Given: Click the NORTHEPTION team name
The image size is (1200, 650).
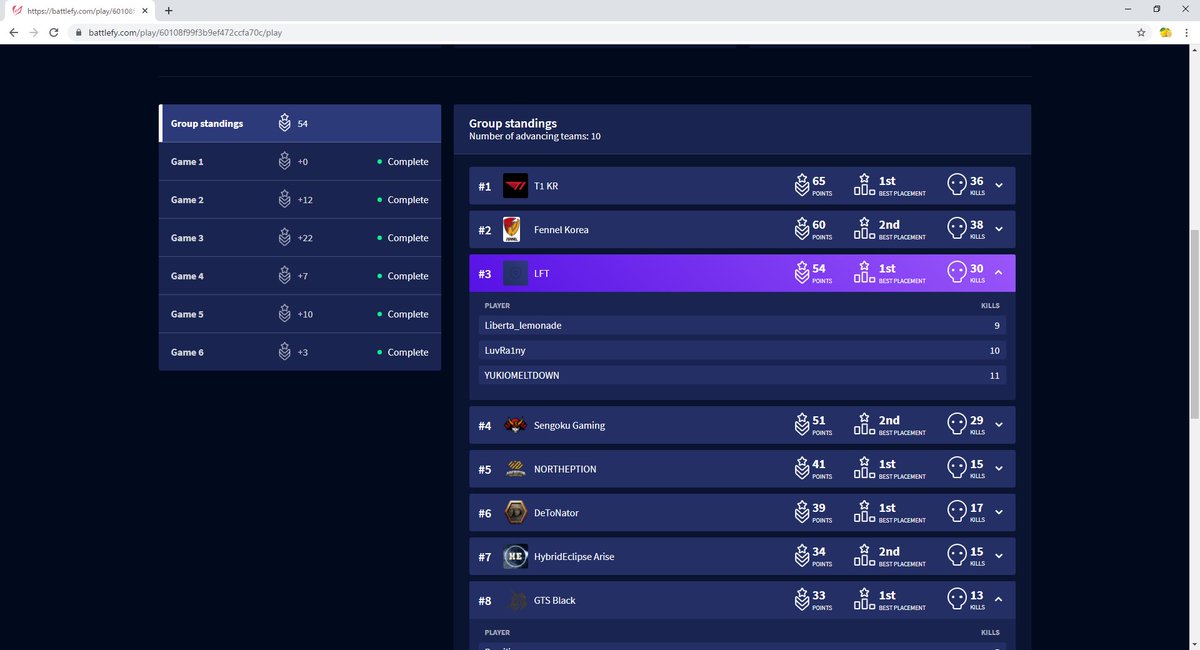Looking at the screenshot, I should click(x=565, y=469).
